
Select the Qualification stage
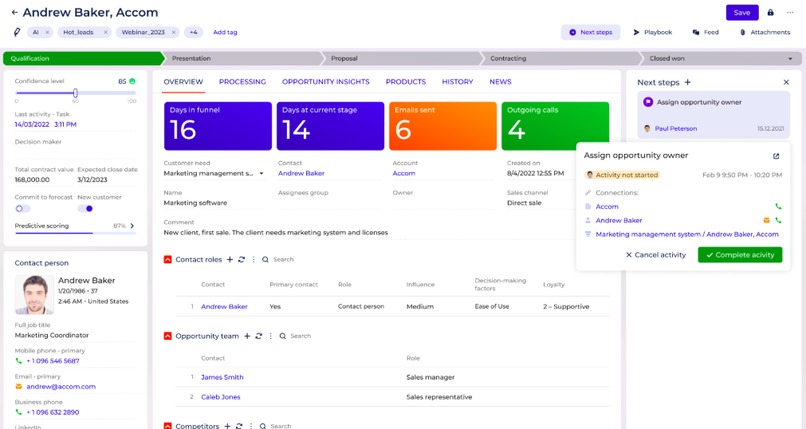(x=83, y=59)
